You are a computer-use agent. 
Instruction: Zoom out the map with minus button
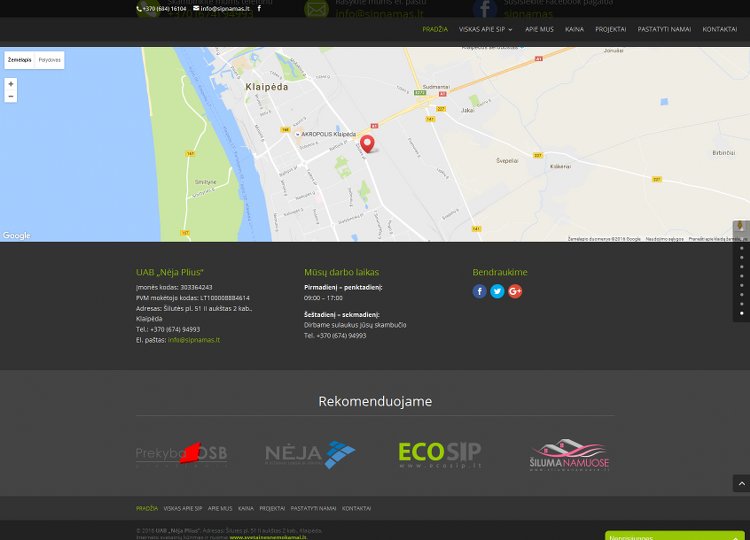pyautogui.click(x=11, y=96)
